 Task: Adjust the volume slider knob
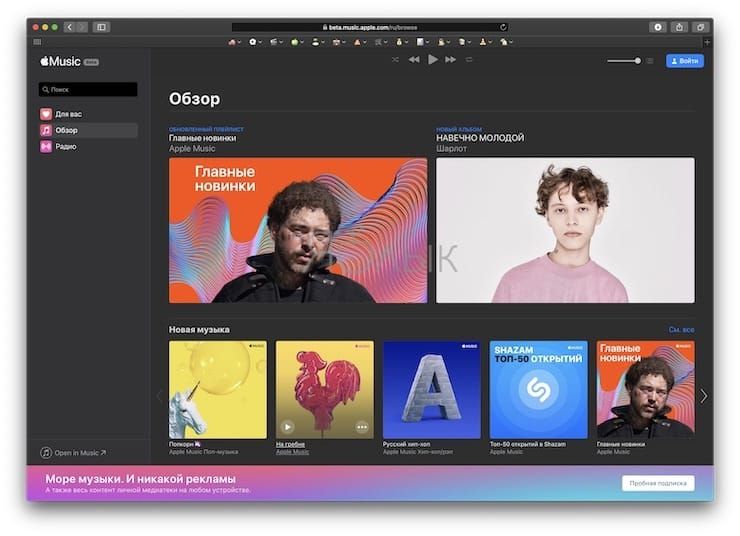(638, 61)
